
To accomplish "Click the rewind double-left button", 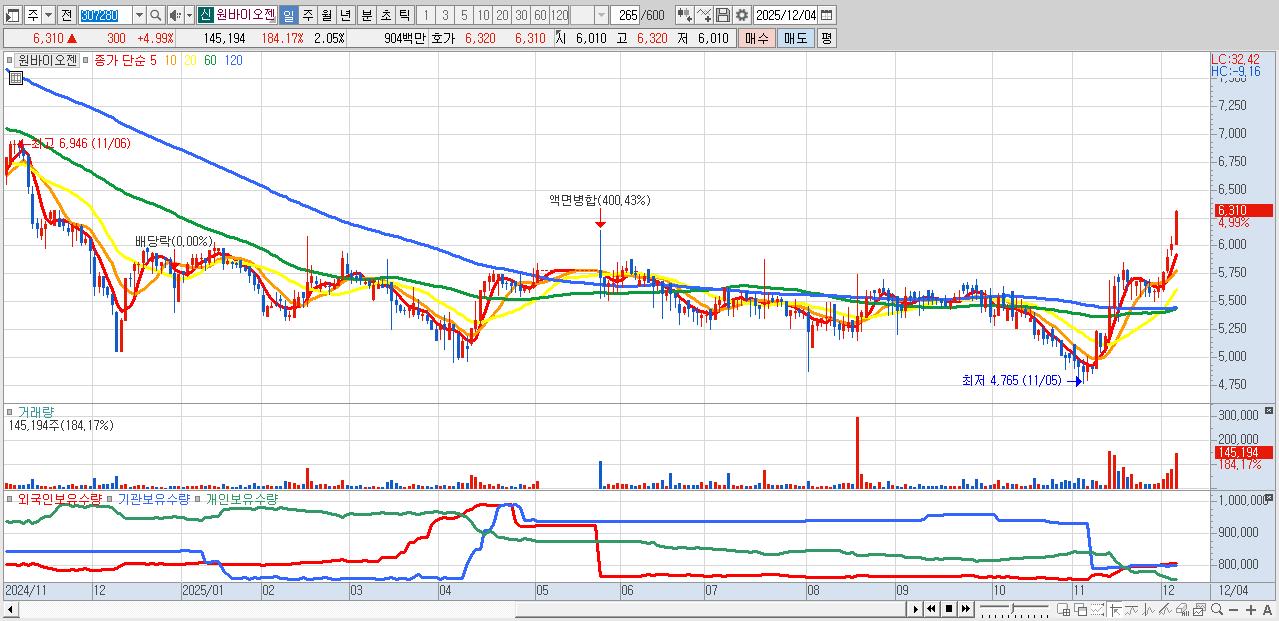I will click(x=931, y=609).
